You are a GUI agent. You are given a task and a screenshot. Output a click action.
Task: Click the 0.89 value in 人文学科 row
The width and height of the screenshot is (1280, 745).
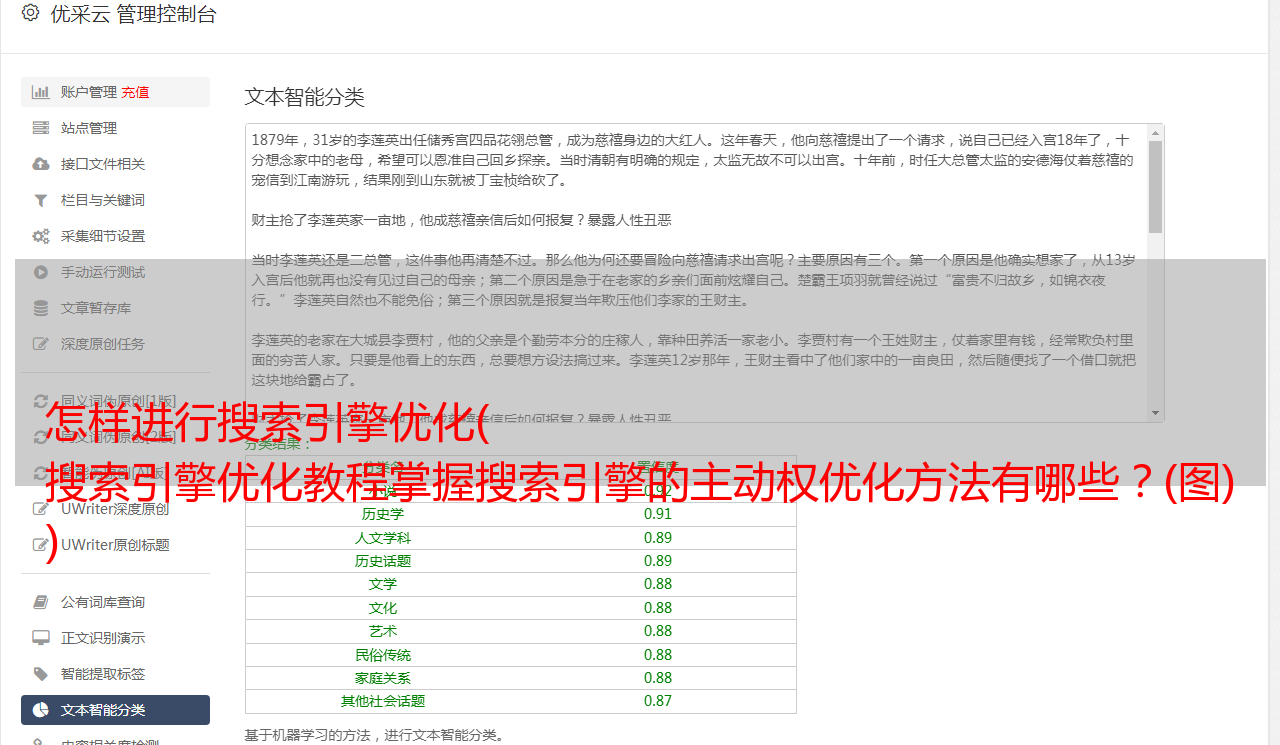(x=658, y=538)
